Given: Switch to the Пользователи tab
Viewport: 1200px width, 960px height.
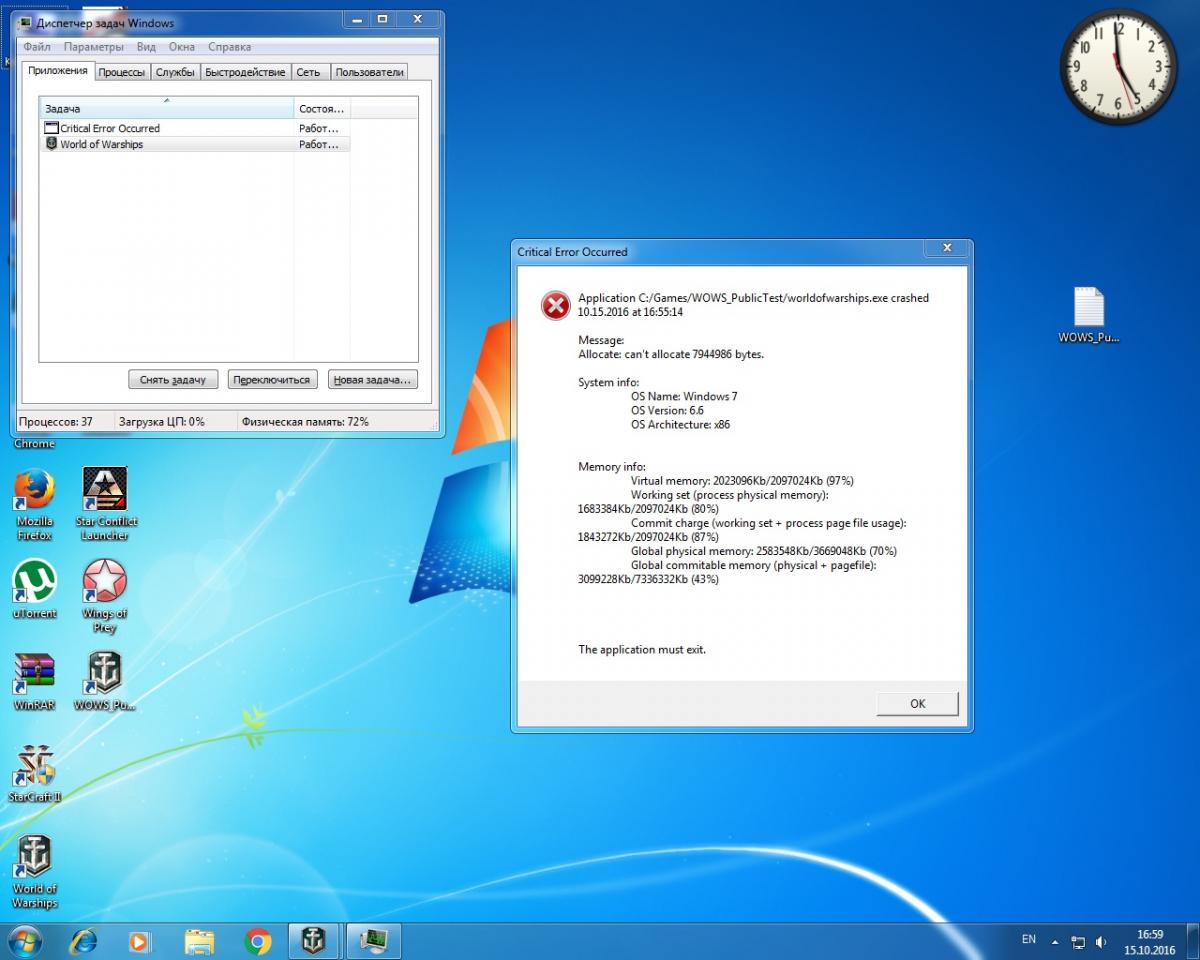Looking at the screenshot, I should coord(370,72).
